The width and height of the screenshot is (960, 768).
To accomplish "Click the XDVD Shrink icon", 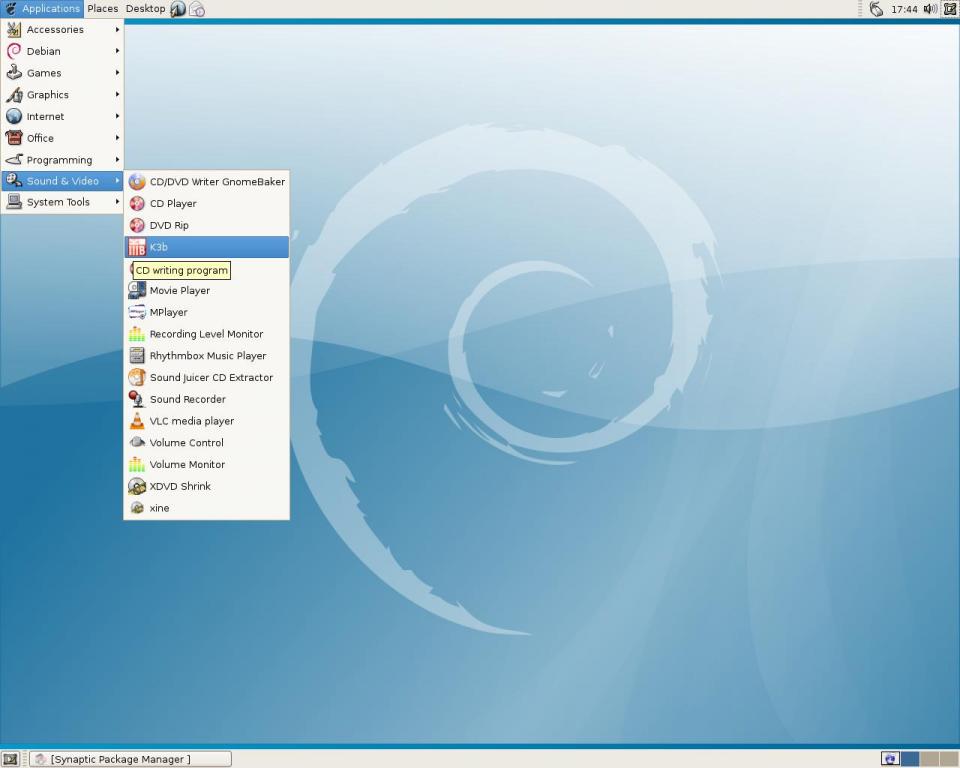I will click(137, 486).
